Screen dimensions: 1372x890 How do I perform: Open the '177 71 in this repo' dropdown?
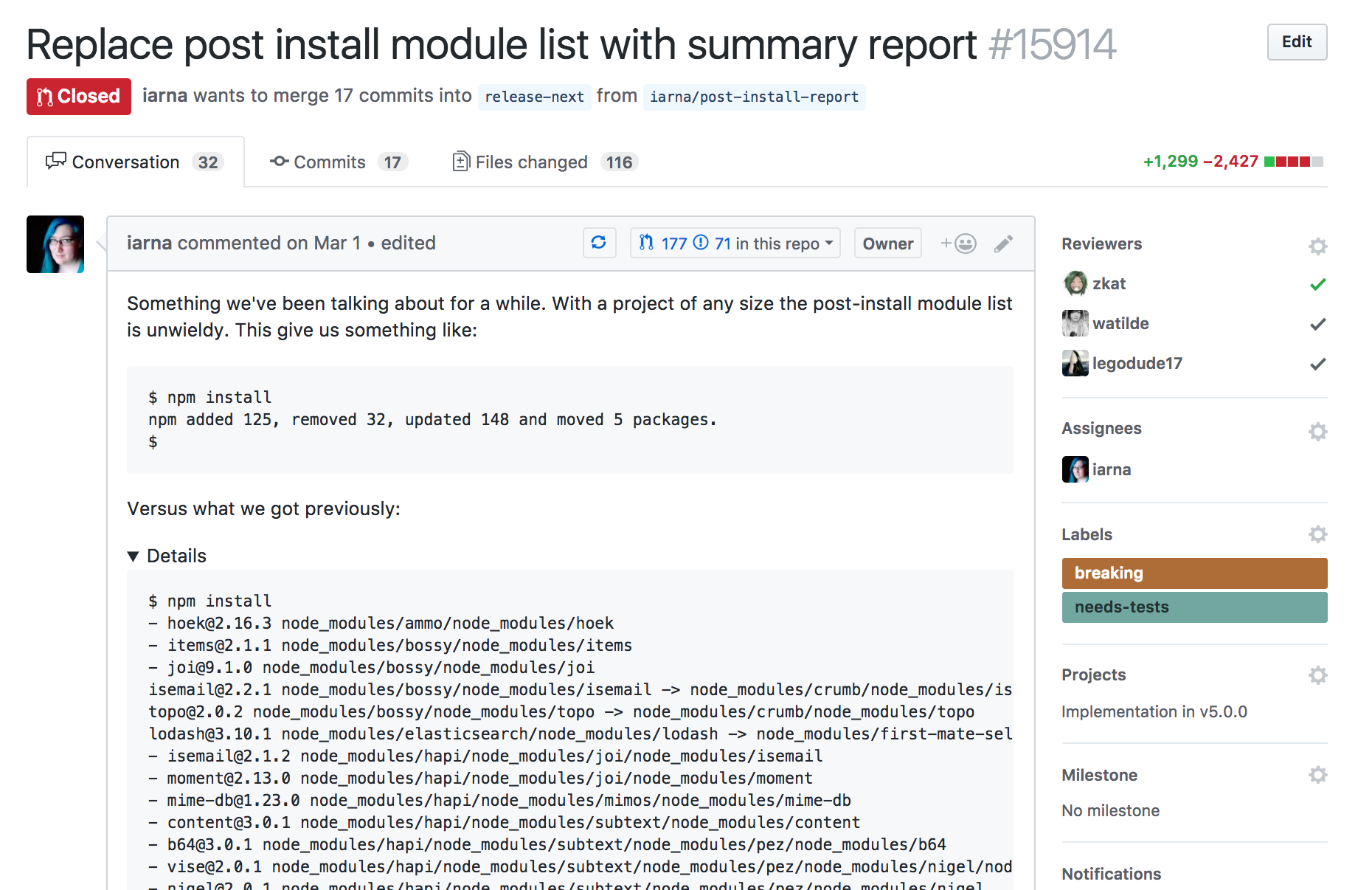pyautogui.click(x=735, y=244)
